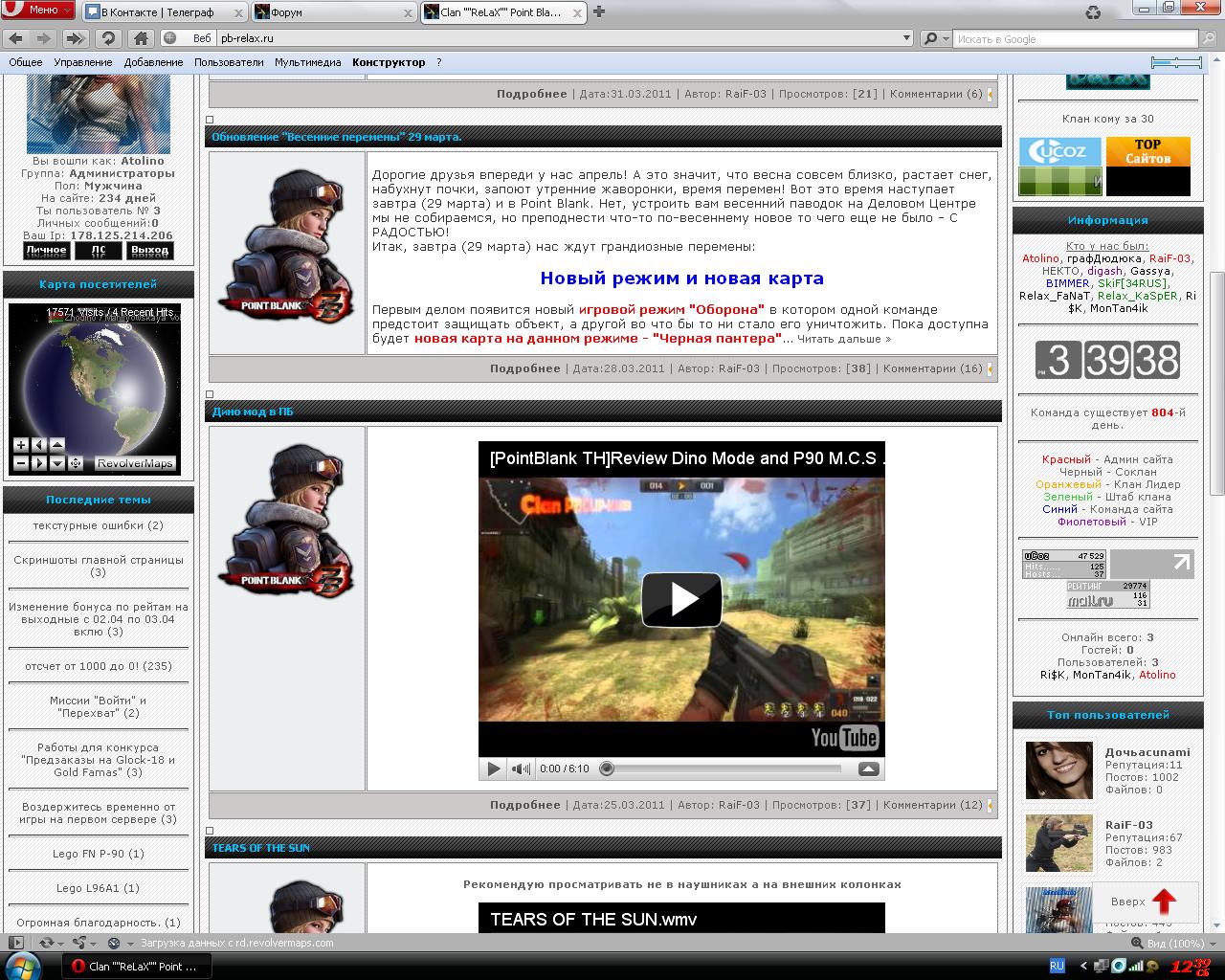Click the browser back arrow button

[x=15, y=38]
